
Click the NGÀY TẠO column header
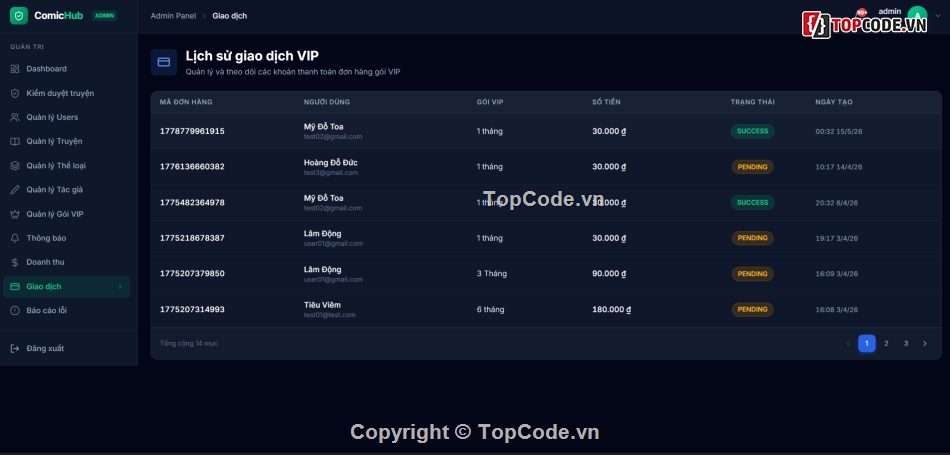click(834, 102)
